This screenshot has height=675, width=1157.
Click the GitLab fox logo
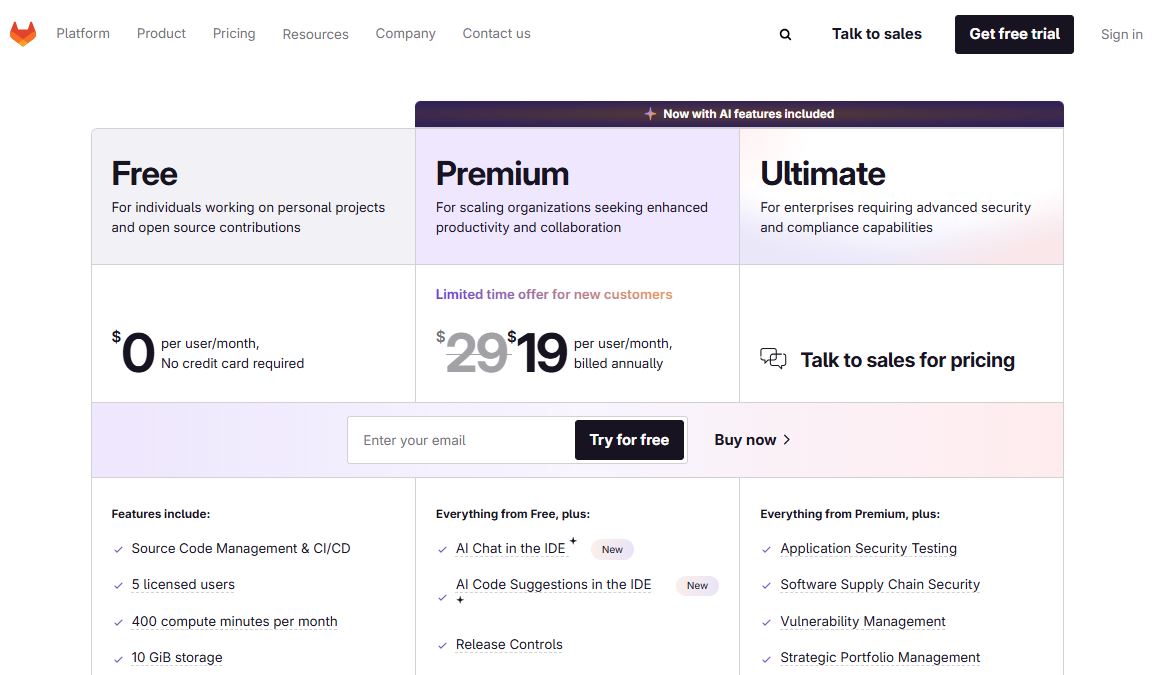[22, 32]
